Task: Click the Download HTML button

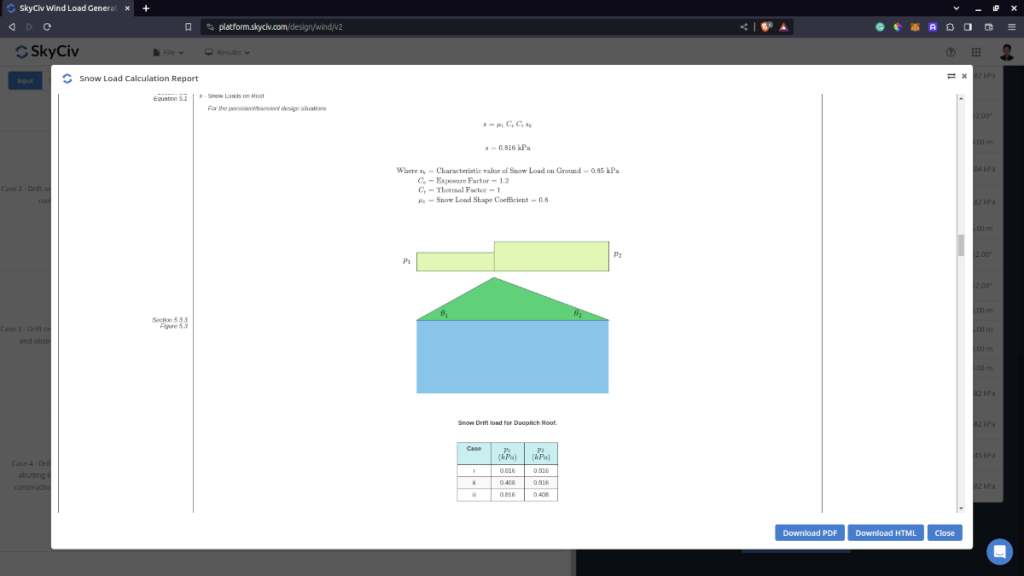Action: point(885,533)
